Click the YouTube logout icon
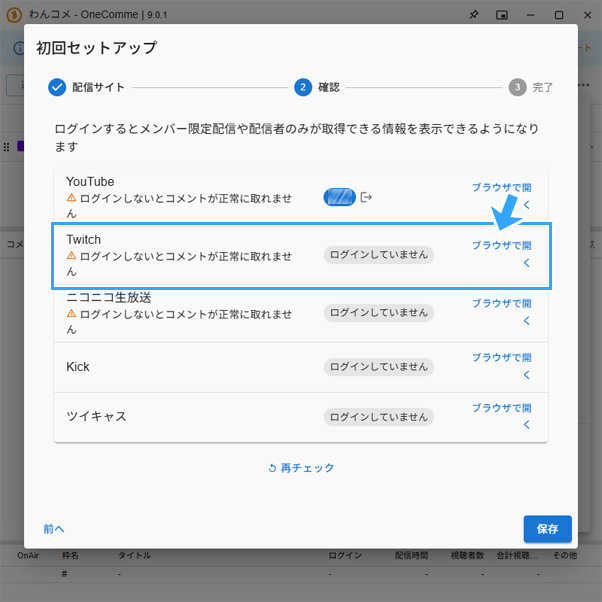Viewport: 602px width, 602px height. tap(366, 197)
